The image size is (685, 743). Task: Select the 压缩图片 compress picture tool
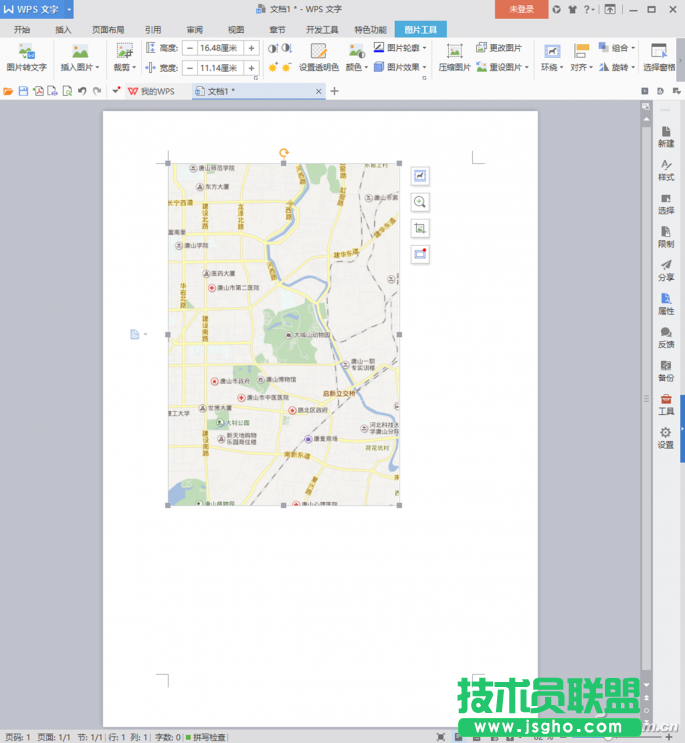(454, 57)
